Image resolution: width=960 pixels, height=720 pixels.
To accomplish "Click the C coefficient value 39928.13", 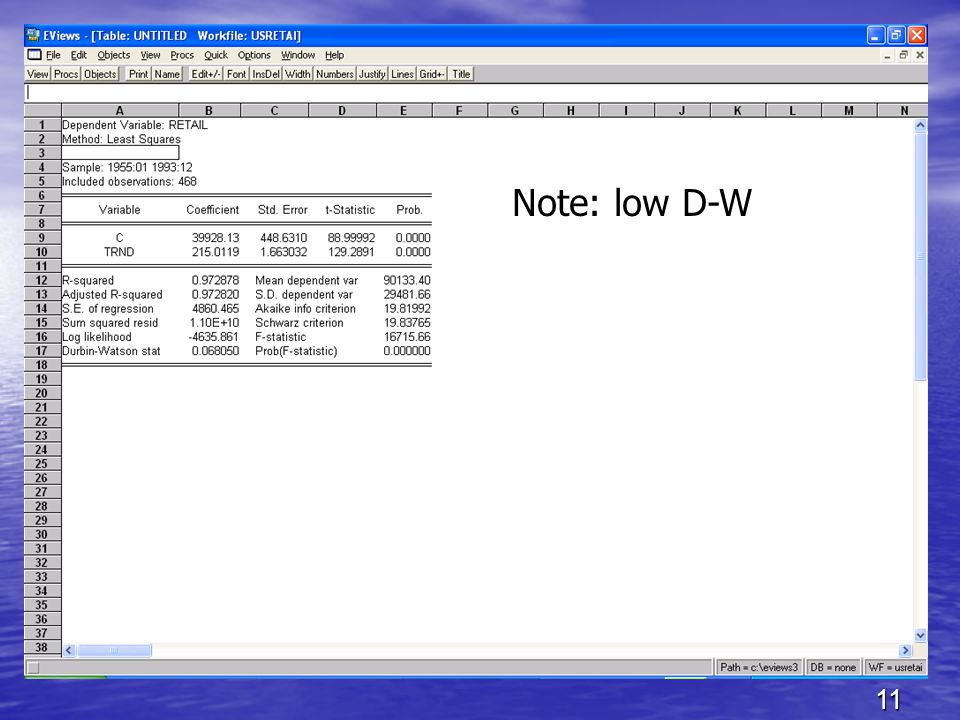I will [x=215, y=238].
